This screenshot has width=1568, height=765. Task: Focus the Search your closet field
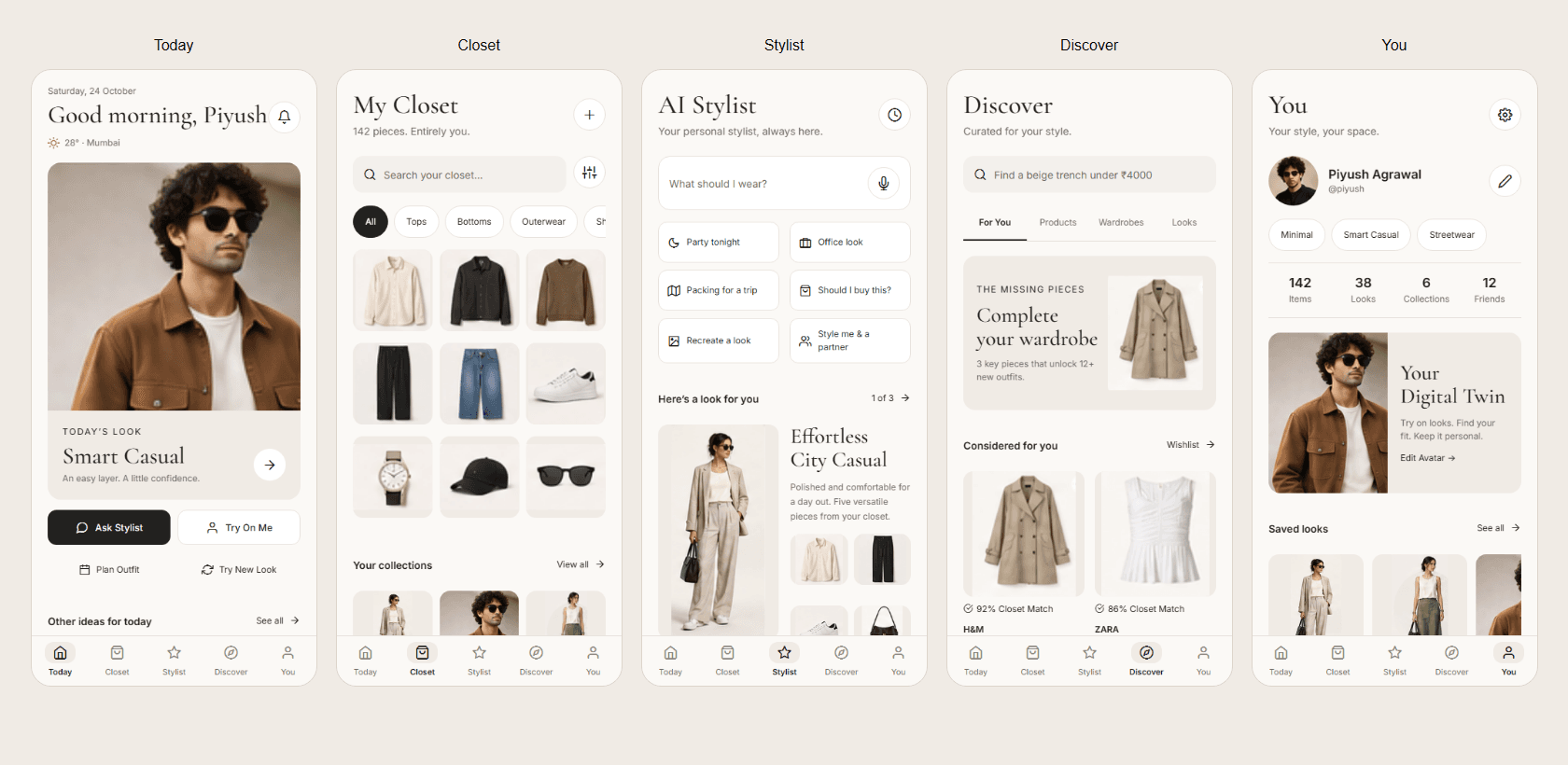tap(459, 174)
